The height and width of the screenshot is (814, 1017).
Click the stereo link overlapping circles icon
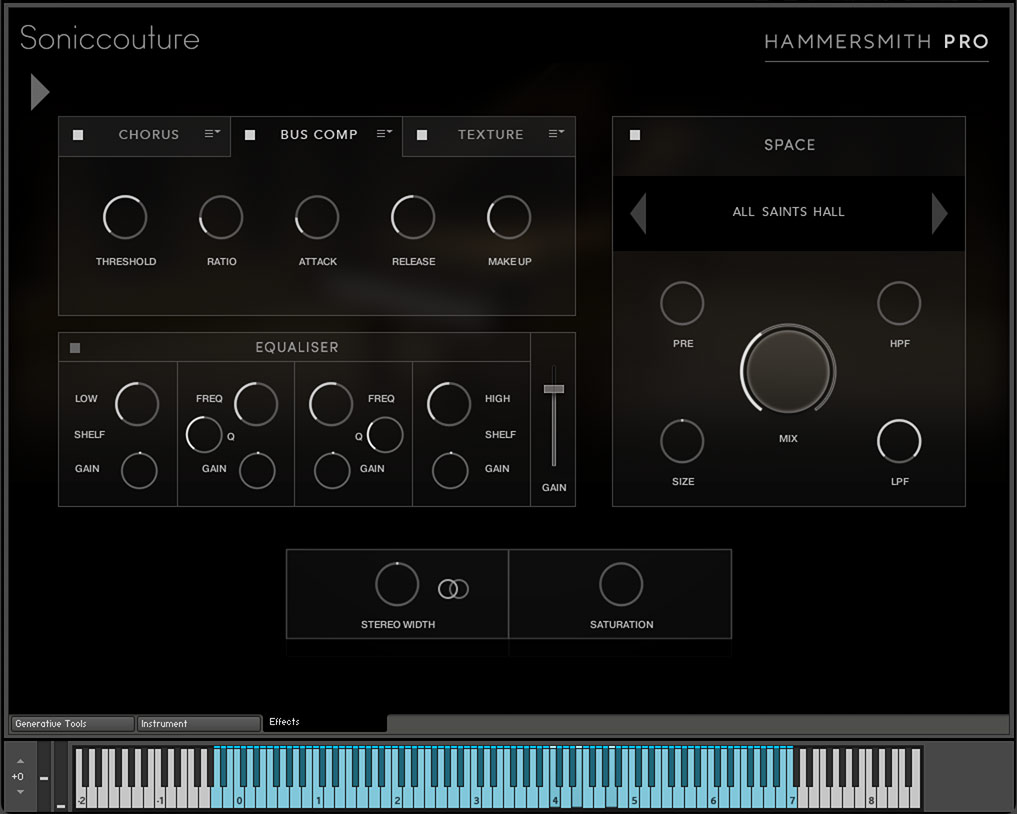(454, 589)
